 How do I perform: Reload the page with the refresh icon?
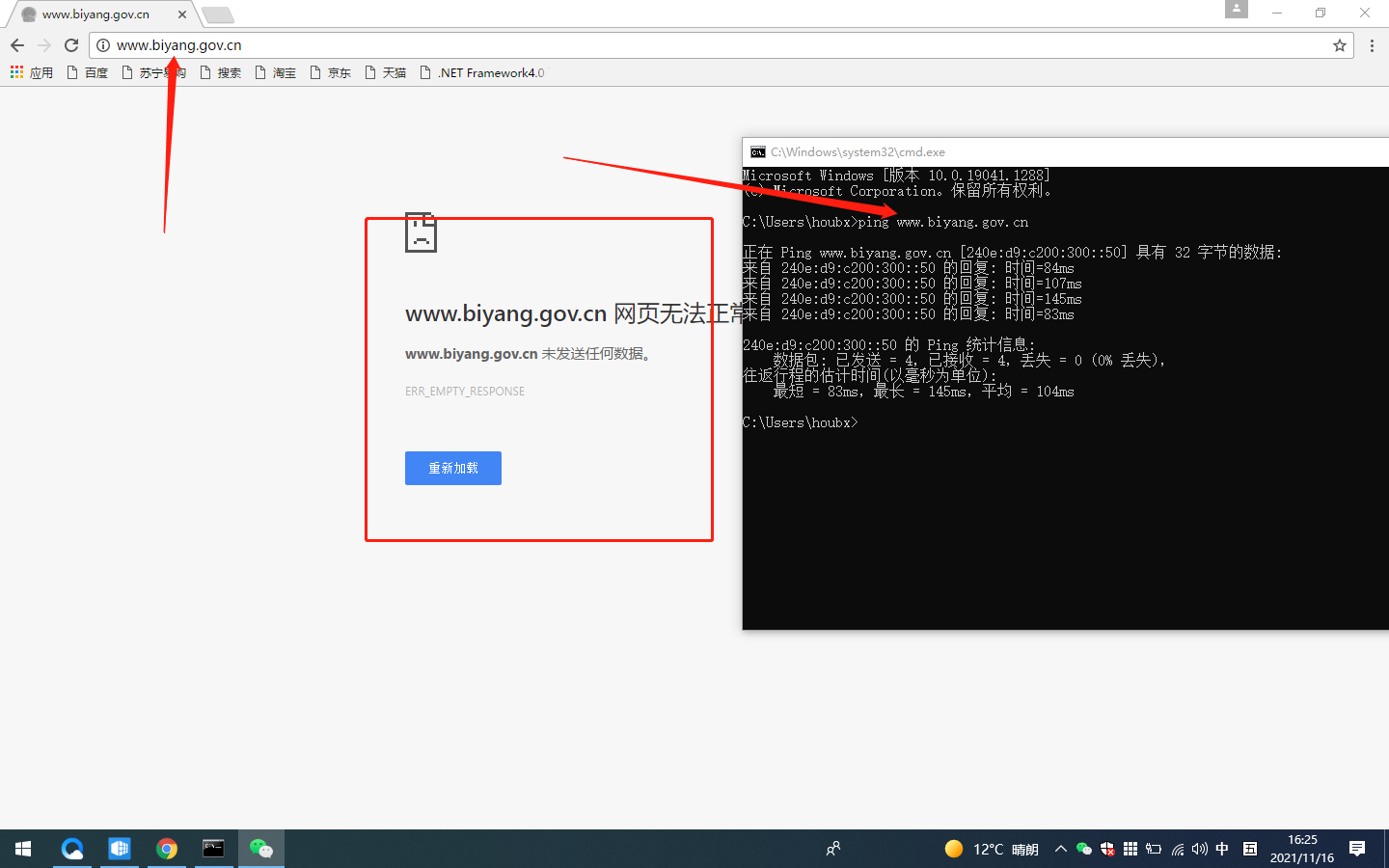tap(70, 45)
